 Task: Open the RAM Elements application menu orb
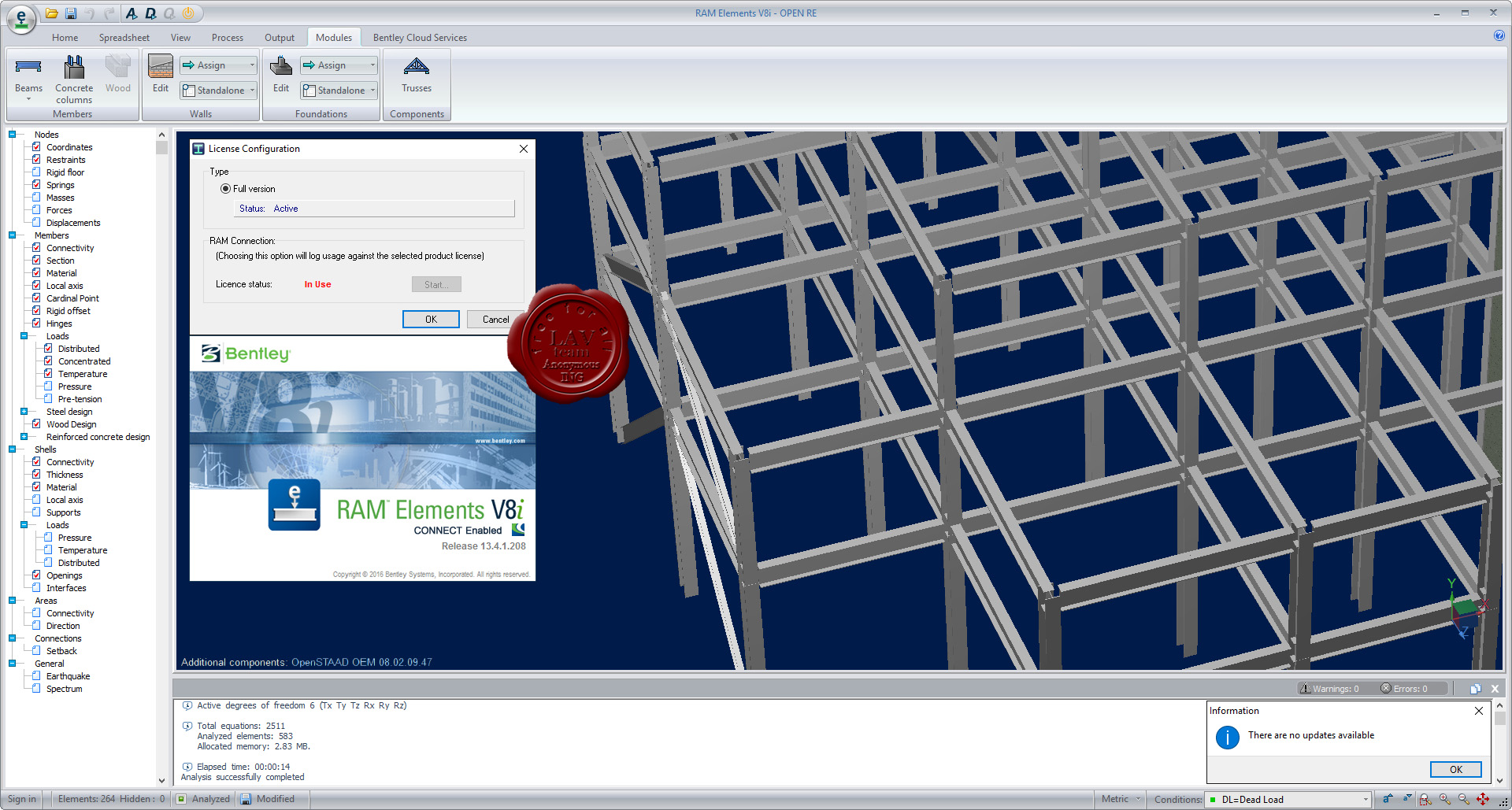21,19
